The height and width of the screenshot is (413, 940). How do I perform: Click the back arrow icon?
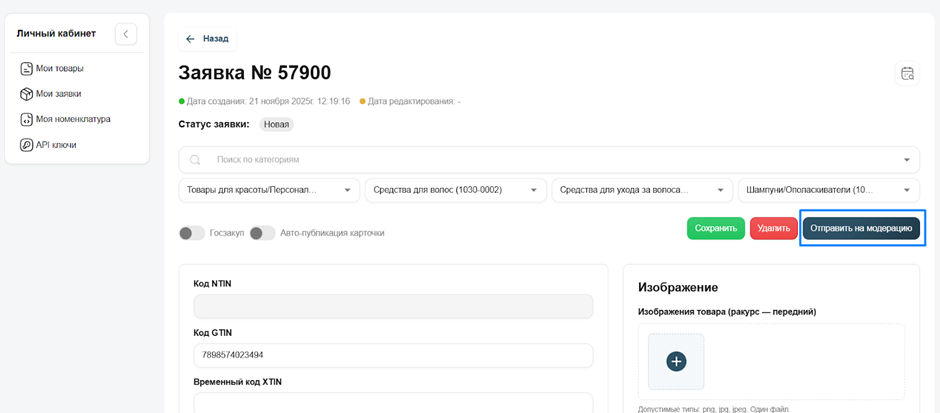click(x=190, y=39)
